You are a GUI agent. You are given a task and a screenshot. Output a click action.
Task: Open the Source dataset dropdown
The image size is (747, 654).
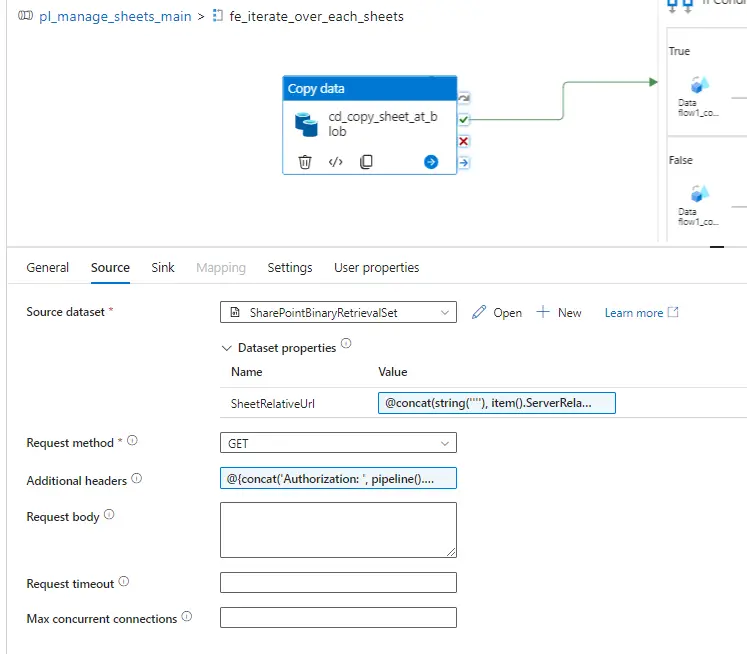tap(338, 312)
